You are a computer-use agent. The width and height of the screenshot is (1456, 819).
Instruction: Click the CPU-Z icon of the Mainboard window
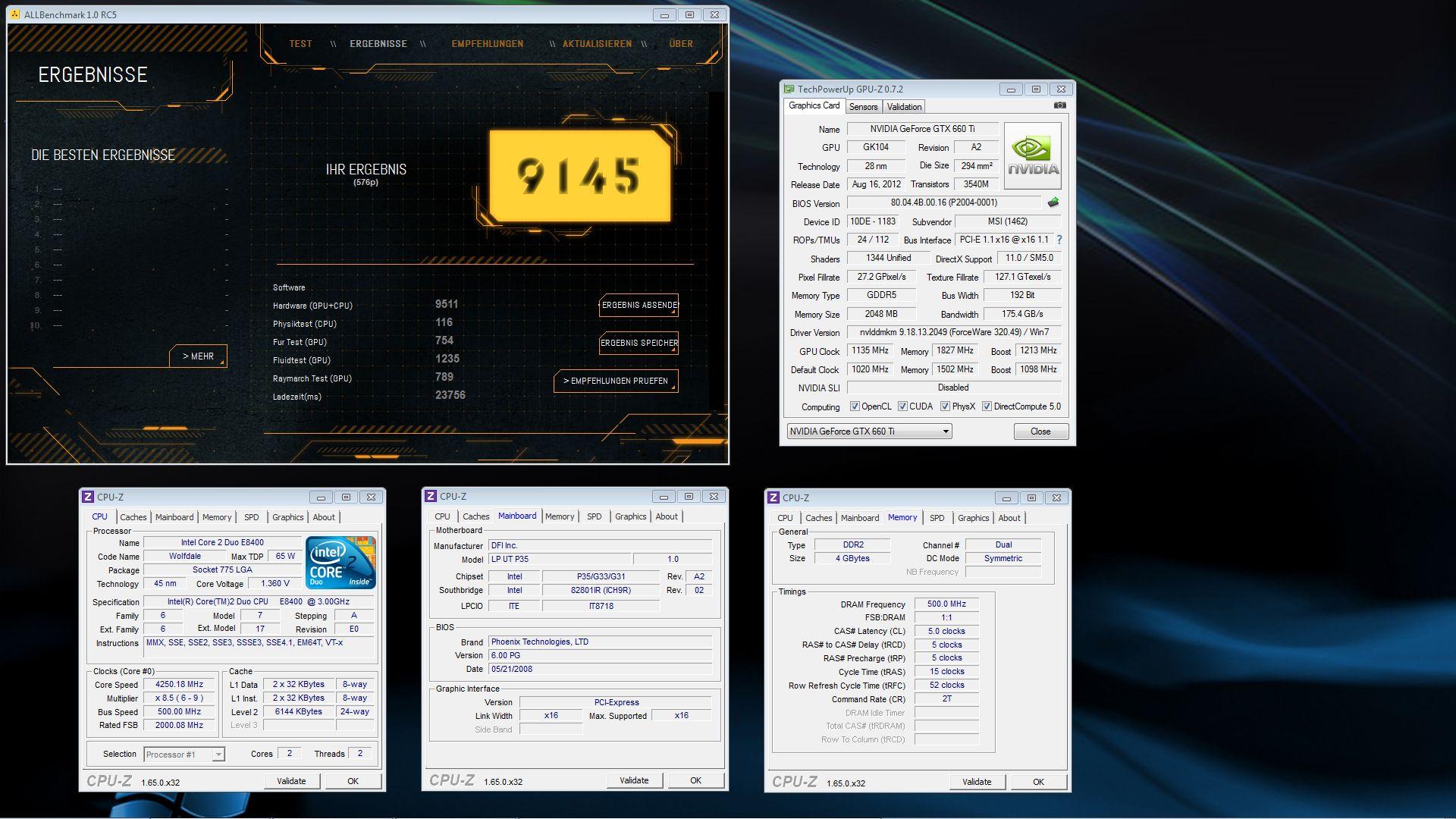click(431, 496)
